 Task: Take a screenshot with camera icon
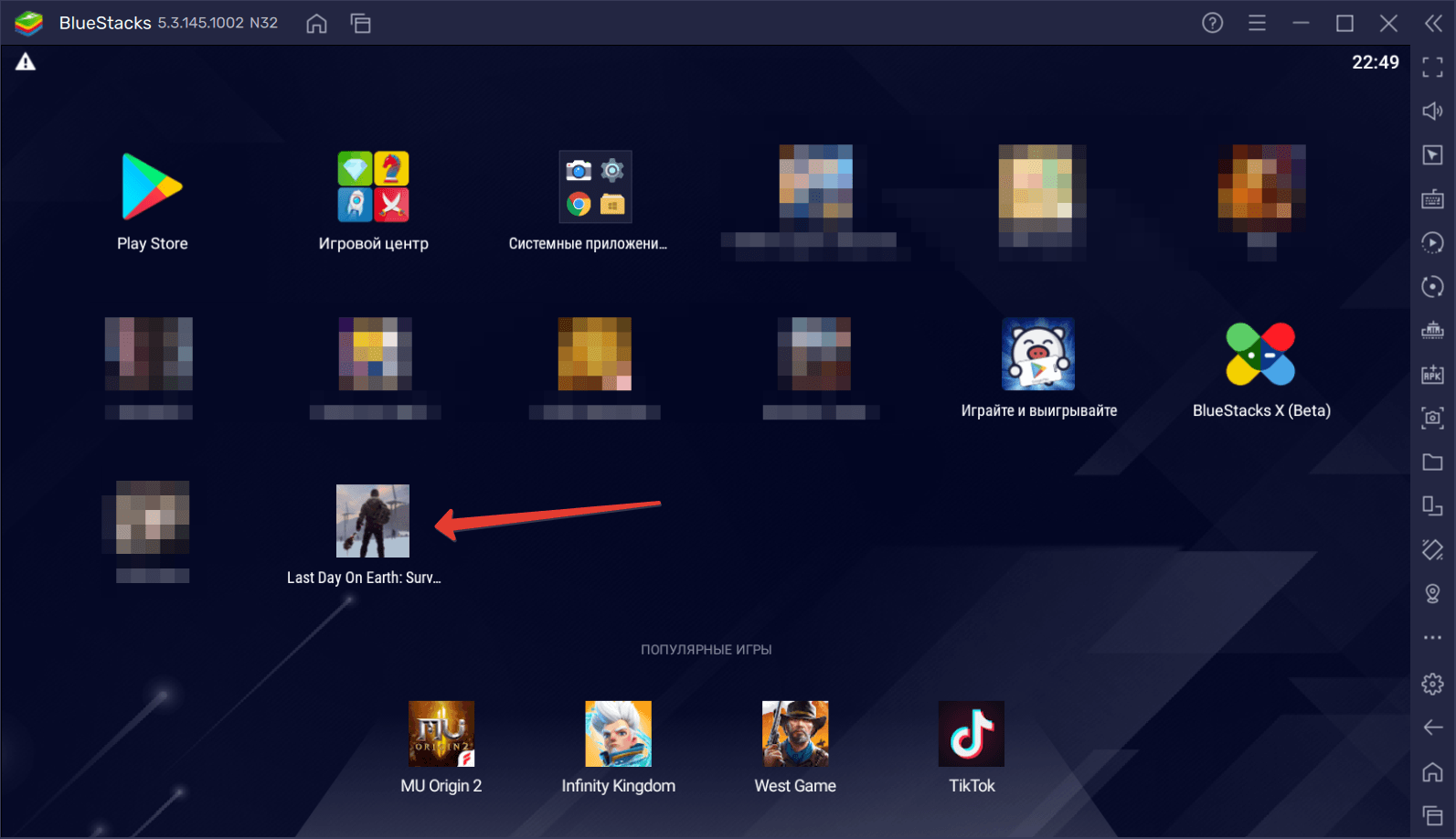[1433, 419]
